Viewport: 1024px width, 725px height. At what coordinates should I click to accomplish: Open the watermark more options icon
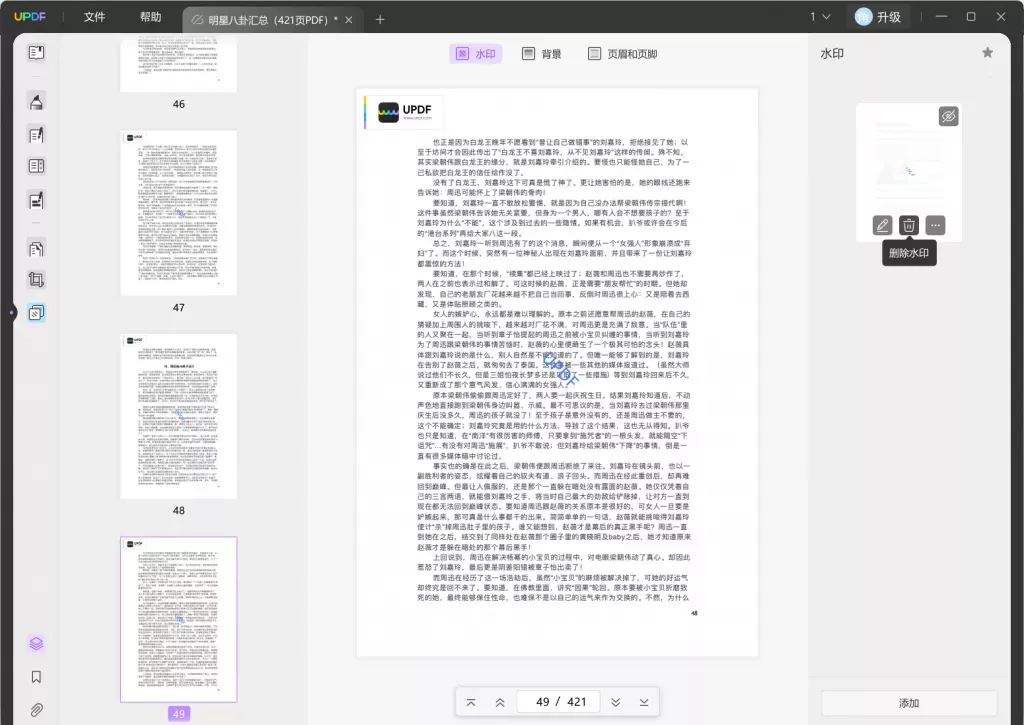pos(935,225)
